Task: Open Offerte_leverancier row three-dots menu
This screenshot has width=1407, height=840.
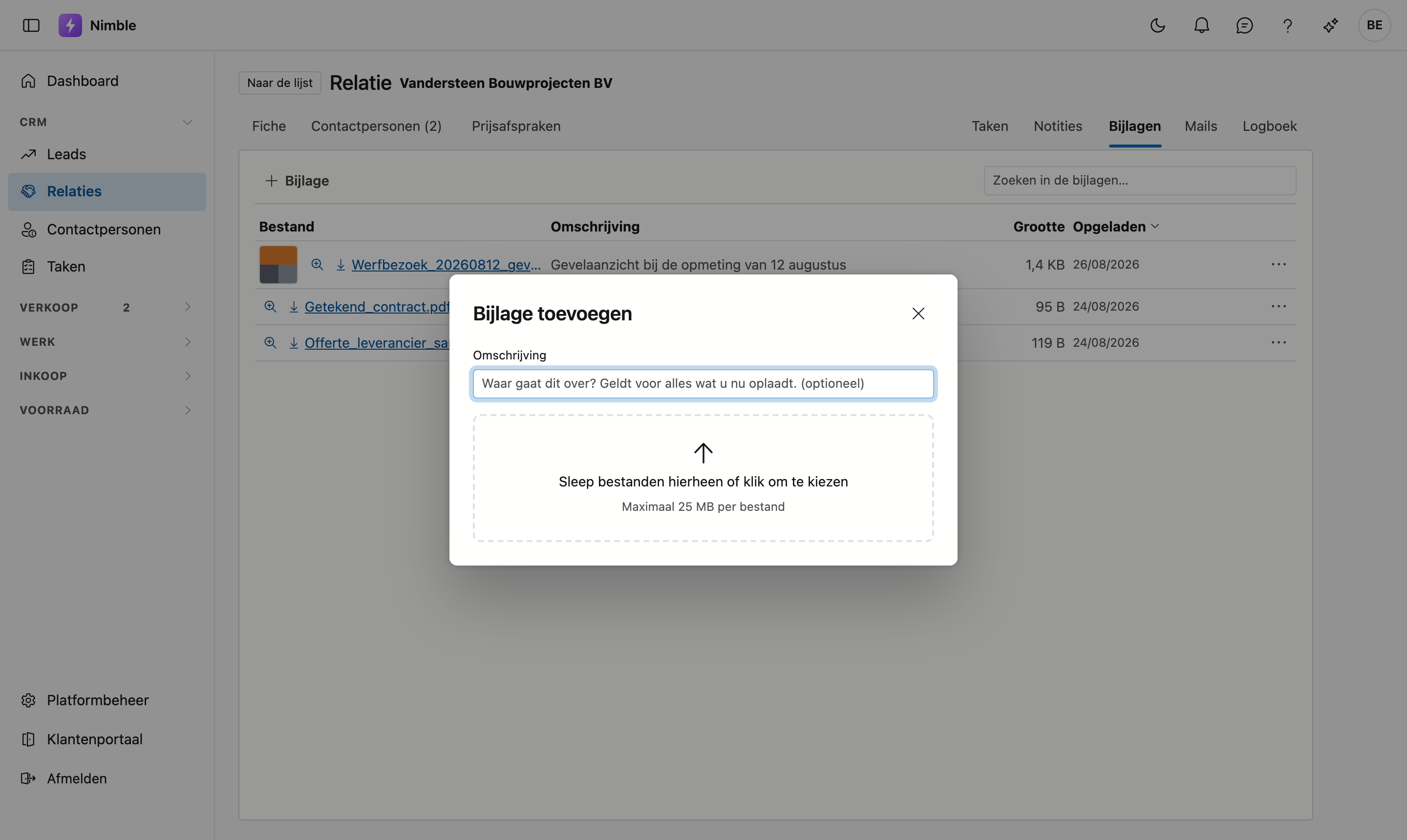Action: point(1279,342)
